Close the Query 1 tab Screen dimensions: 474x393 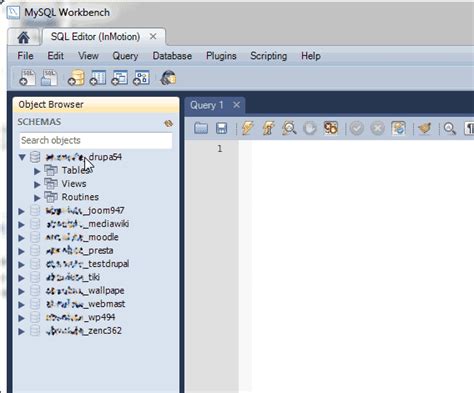tap(237, 105)
